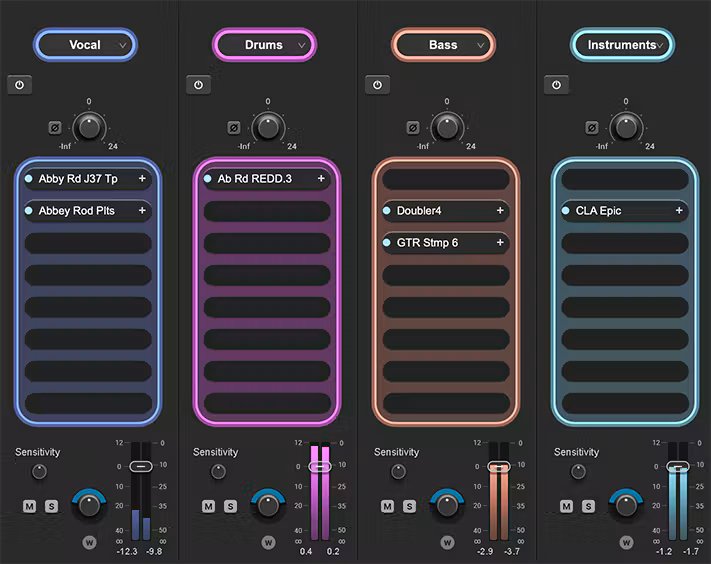711x564 pixels.
Task: Click plus on Doubler4 slot
Action: (500, 211)
